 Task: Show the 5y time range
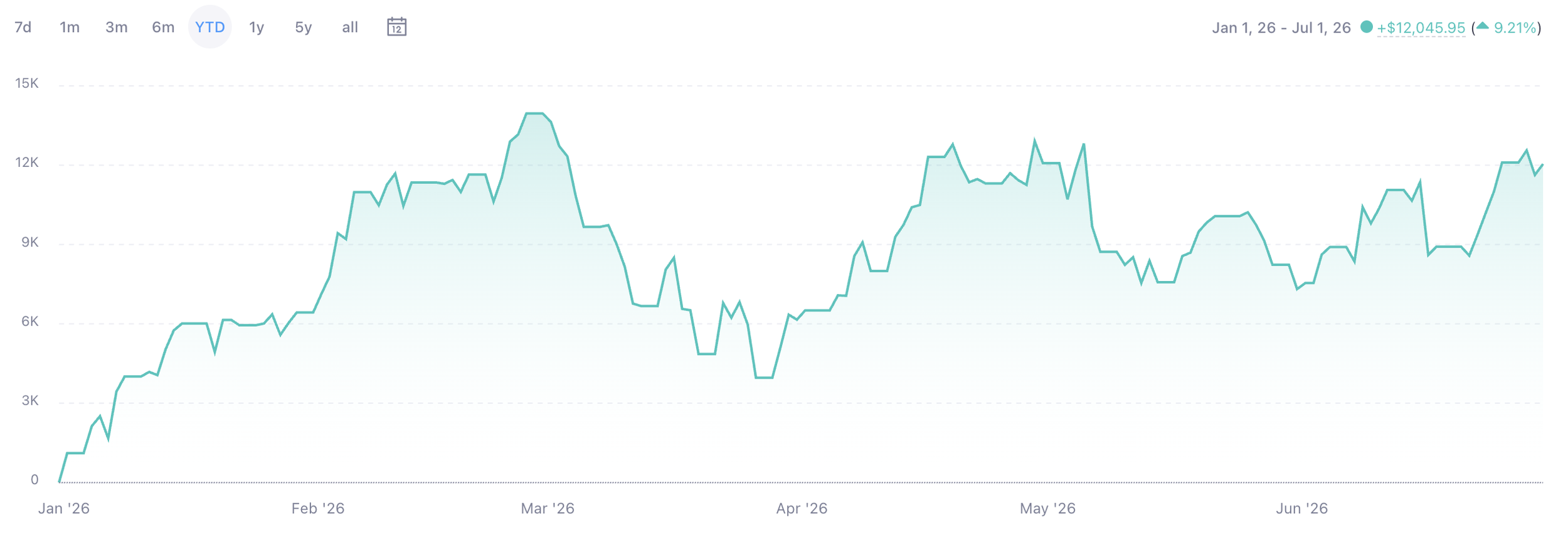point(304,27)
